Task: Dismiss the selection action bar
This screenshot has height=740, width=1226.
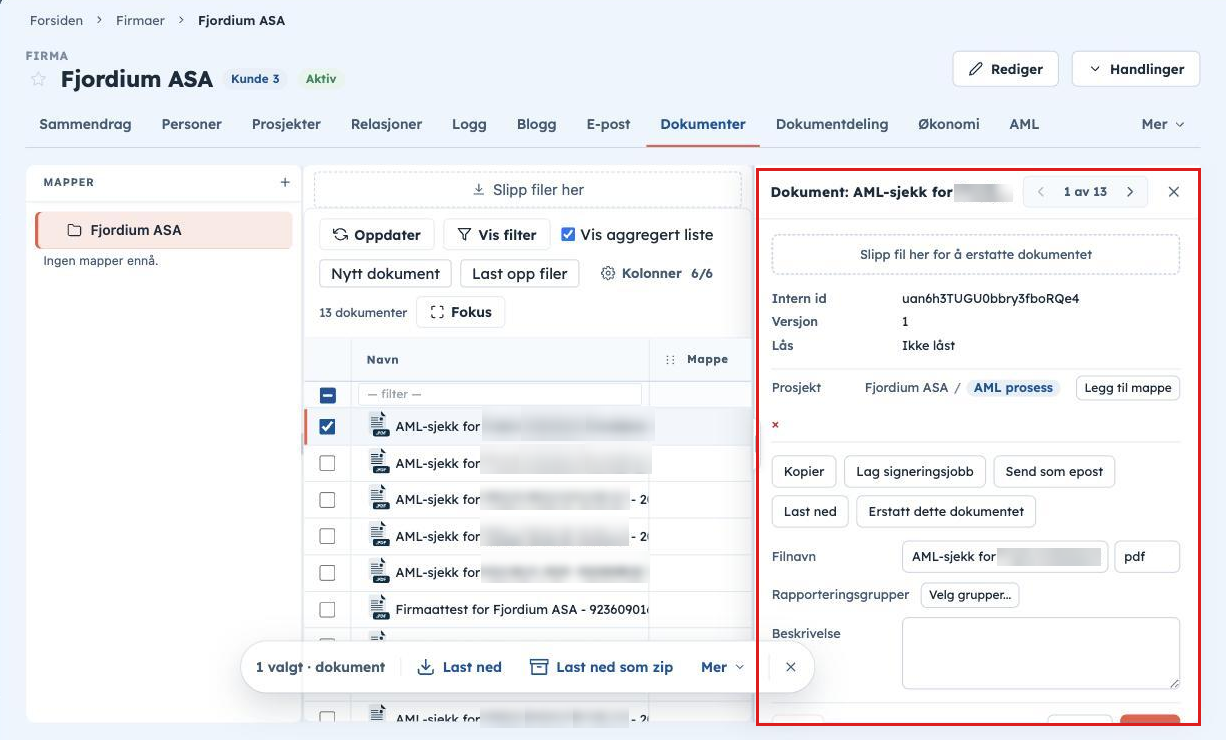Action: pos(791,667)
